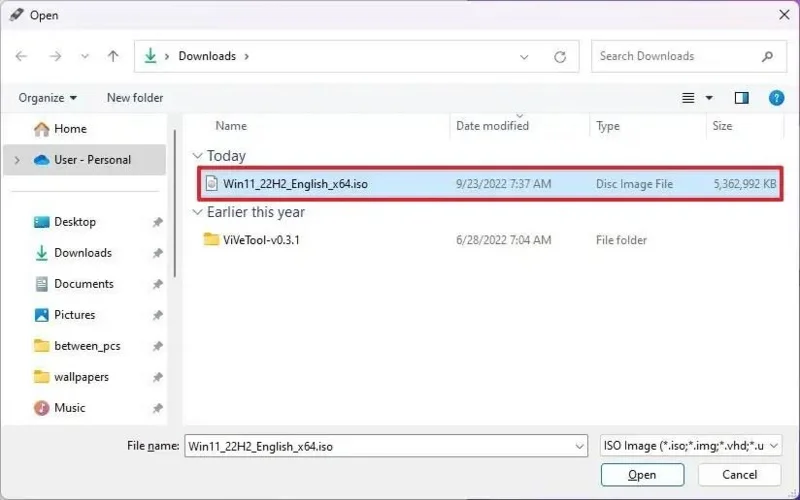Image resolution: width=800 pixels, height=500 pixels.
Task: Click the Downloads arrow icon in address bar
Action: pos(151,56)
